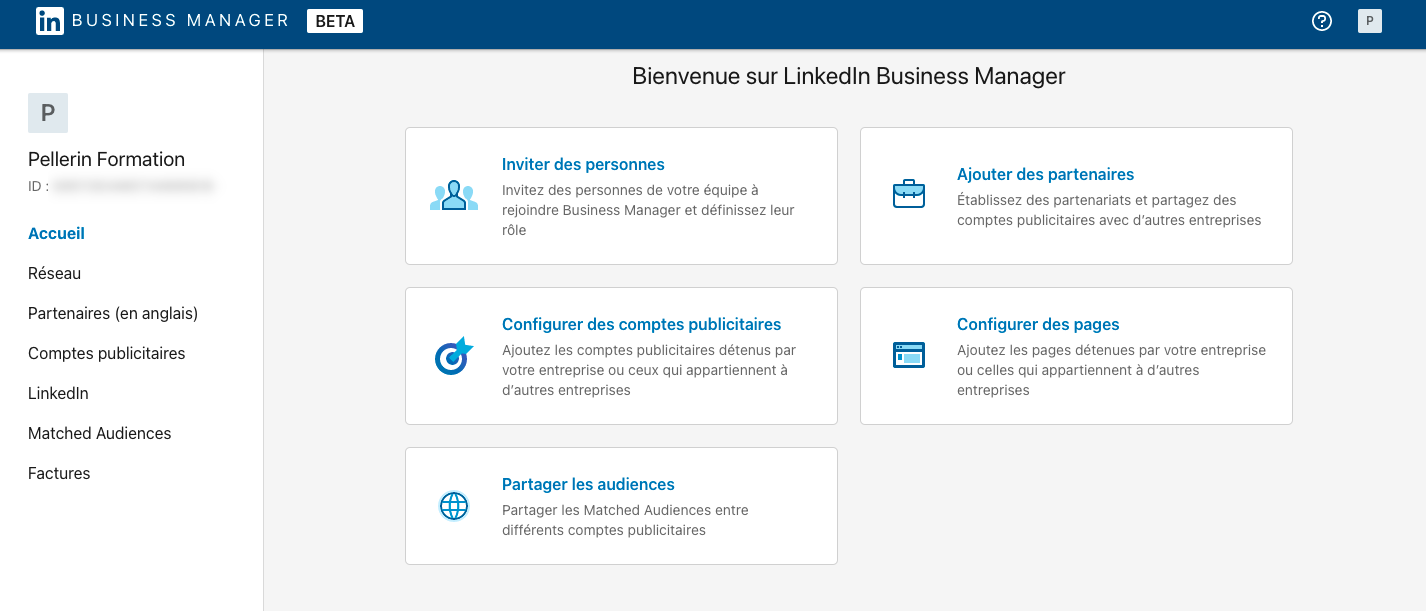1426x611 pixels.
Task: Click the briefcase partners icon
Action: pyautogui.click(x=909, y=194)
